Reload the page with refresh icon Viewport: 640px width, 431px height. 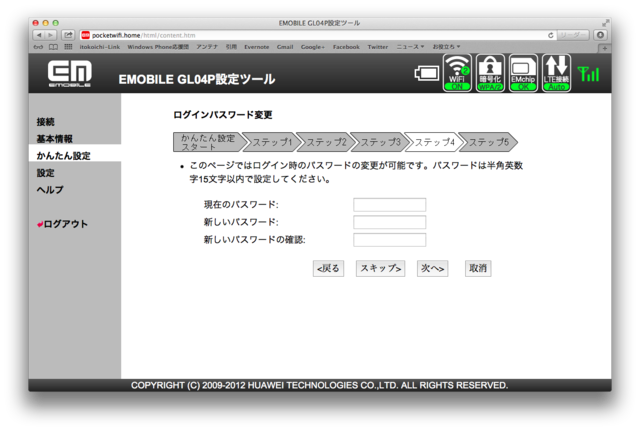[550, 35]
